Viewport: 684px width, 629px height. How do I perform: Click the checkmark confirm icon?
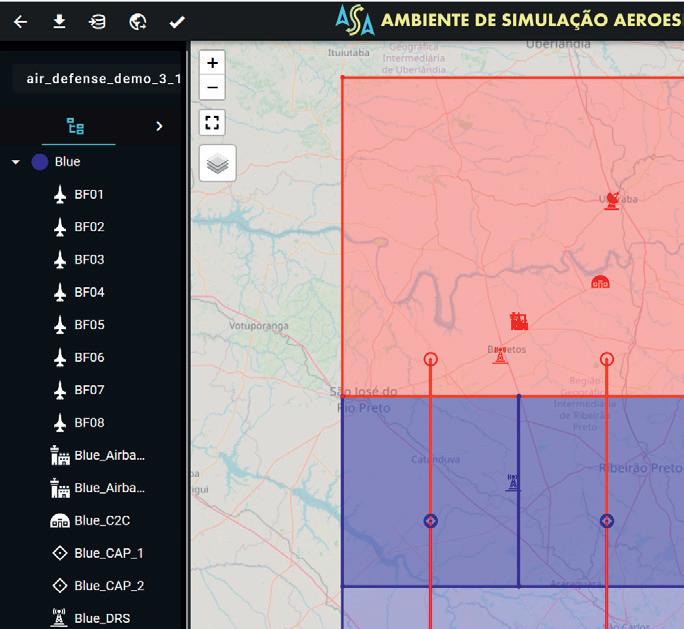click(177, 22)
